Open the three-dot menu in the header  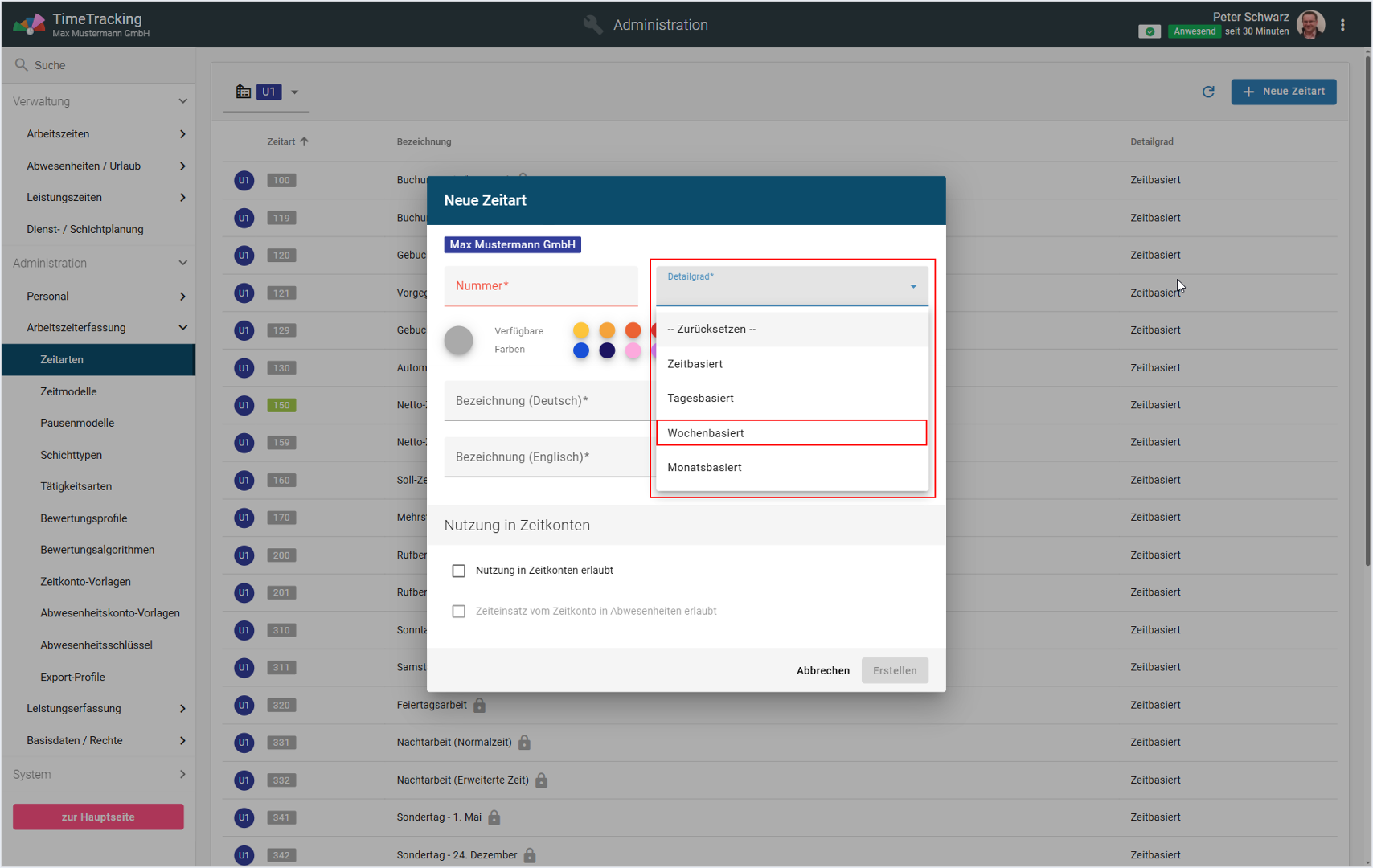click(x=1342, y=25)
